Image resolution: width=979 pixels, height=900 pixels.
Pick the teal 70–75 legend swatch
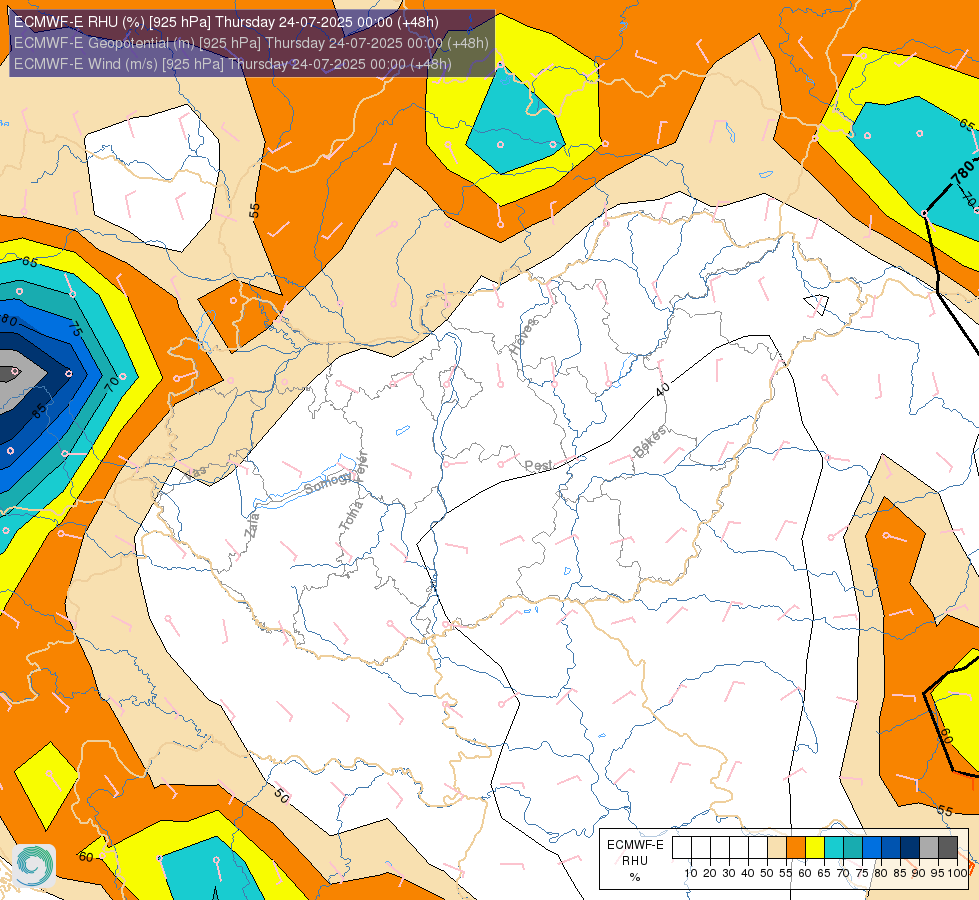(x=853, y=848)
